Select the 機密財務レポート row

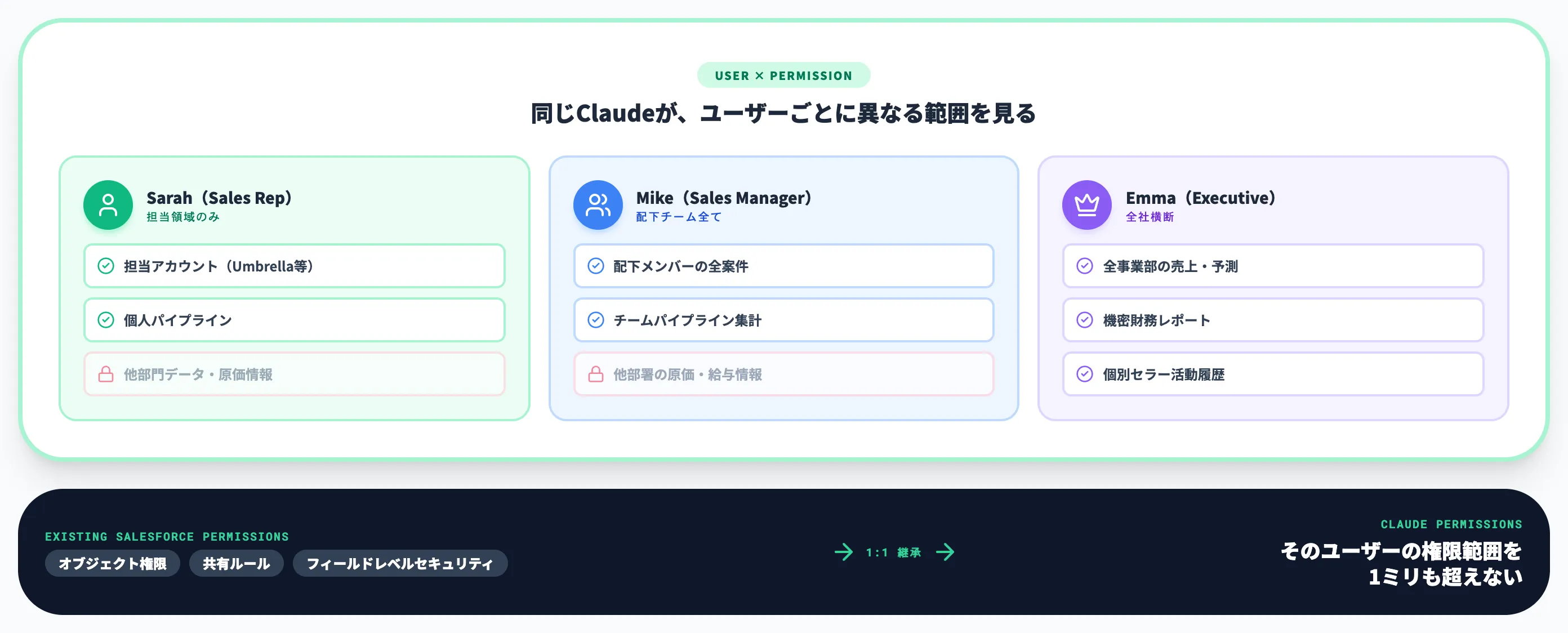[x=1273, y=320]
